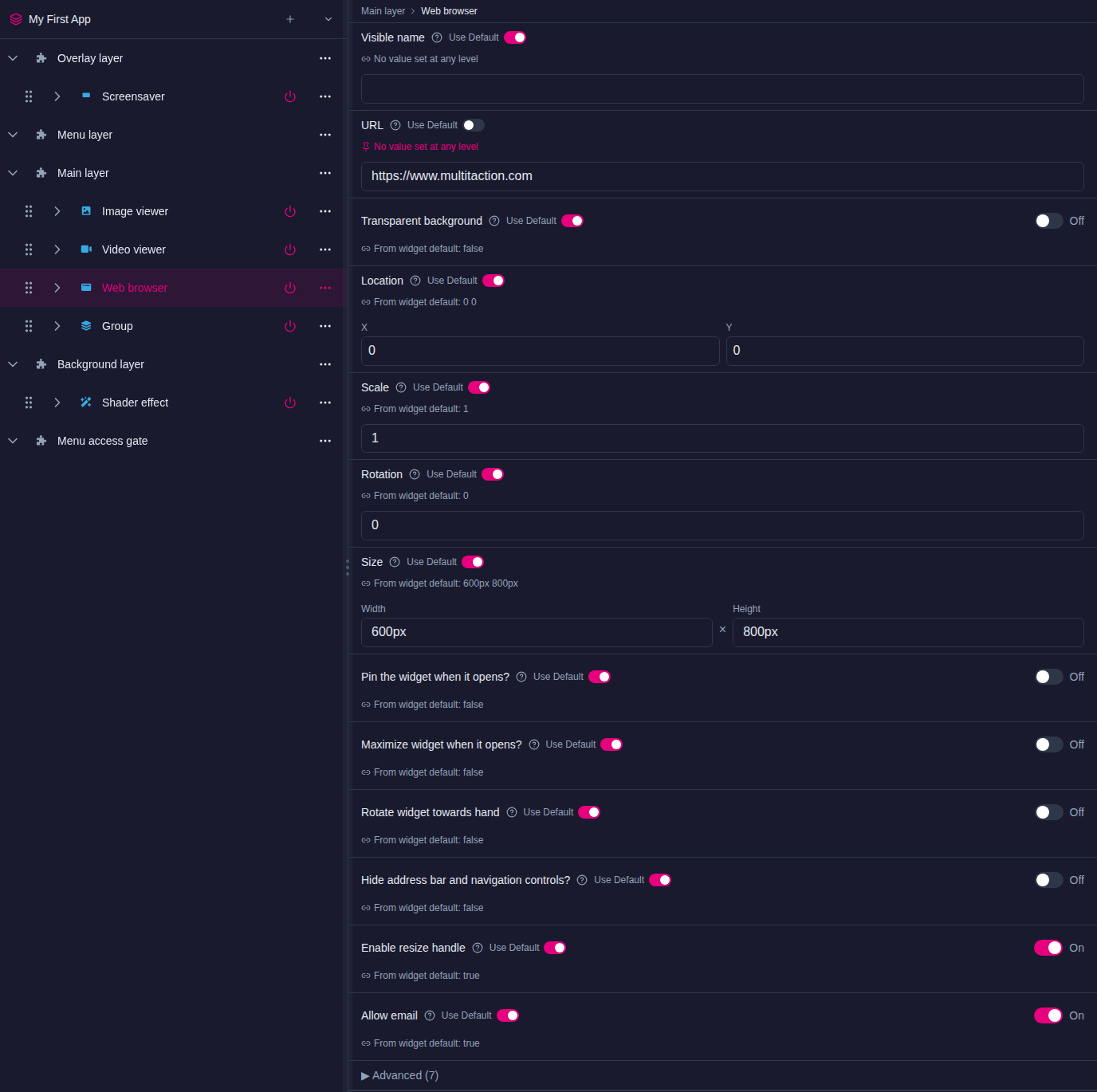Click the help icon next to URL
This screenshot has width=1097, height=1092.
(395, 125)
